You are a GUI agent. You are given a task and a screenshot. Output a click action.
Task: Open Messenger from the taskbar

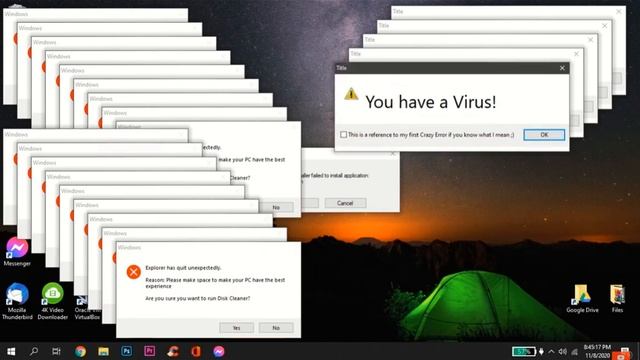[219, 351]
